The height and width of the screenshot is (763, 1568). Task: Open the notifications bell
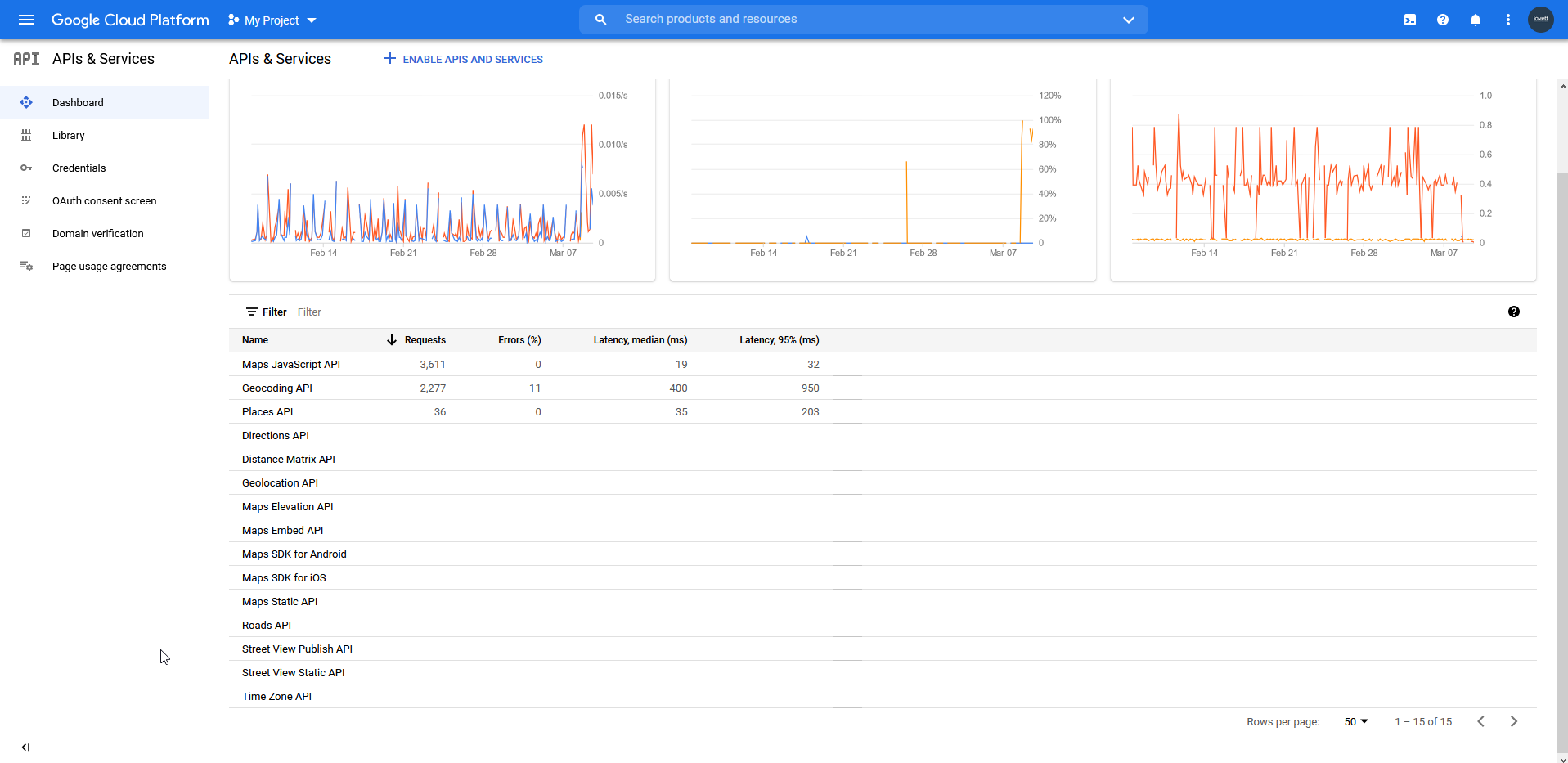click(x=1476, y=20)
